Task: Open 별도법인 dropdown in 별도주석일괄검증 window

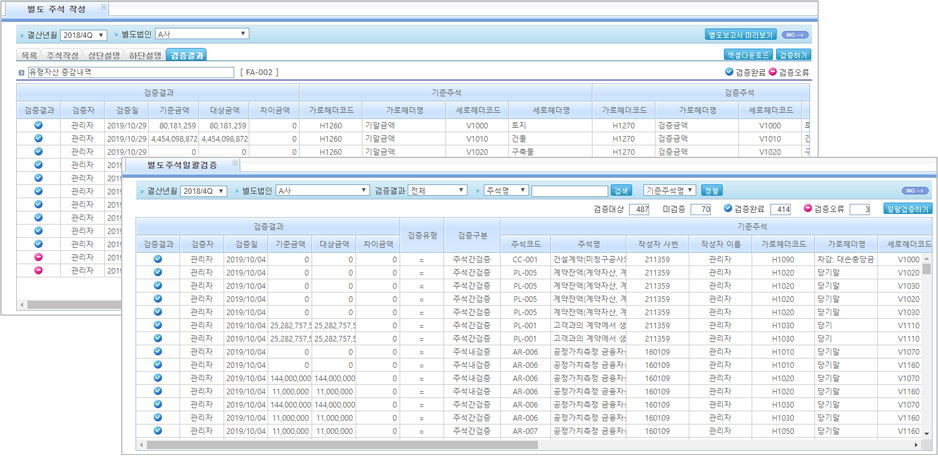Action: click(323, 190)
